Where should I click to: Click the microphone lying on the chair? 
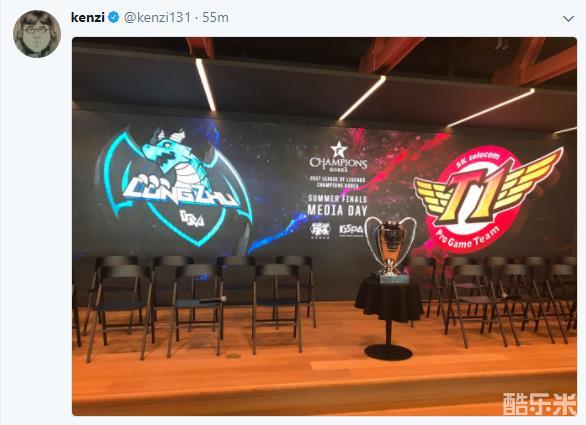(x=213, y=299)
